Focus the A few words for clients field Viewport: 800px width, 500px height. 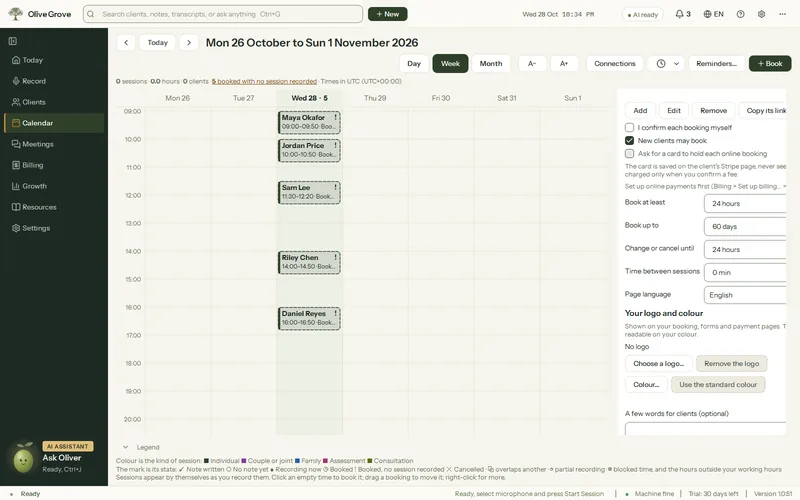coord(706,428)
